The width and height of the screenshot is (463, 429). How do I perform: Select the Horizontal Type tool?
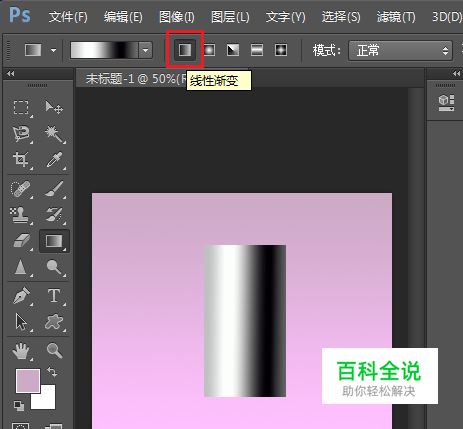54,296
